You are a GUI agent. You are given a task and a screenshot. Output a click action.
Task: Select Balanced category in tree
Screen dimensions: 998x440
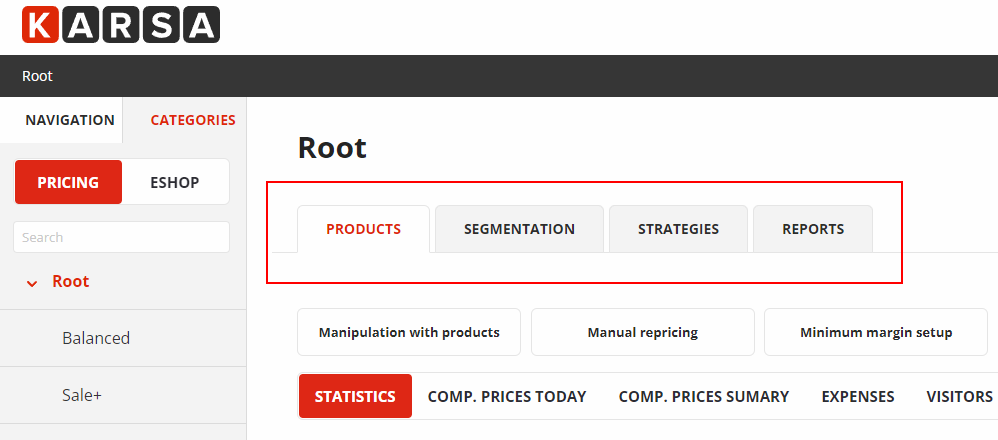pos(96,338)
